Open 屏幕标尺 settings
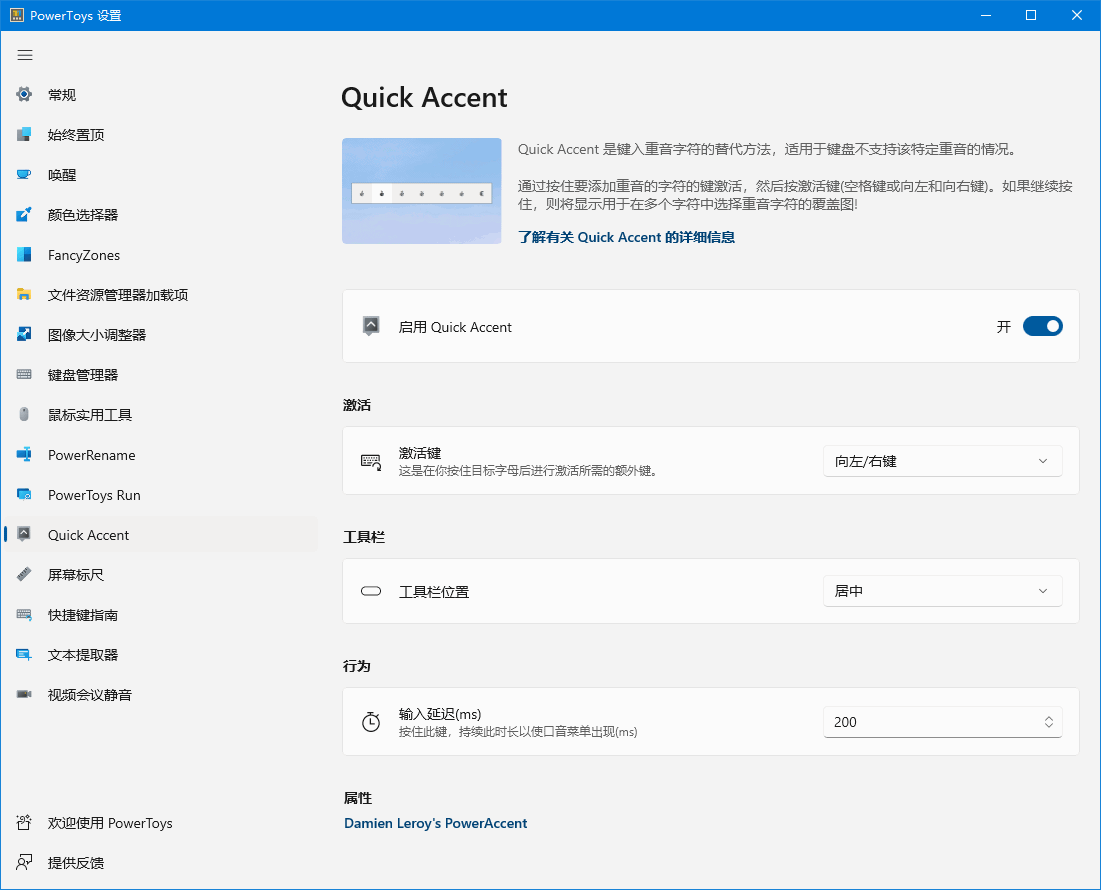This screenshot has width=1101, height=890. 76,575
